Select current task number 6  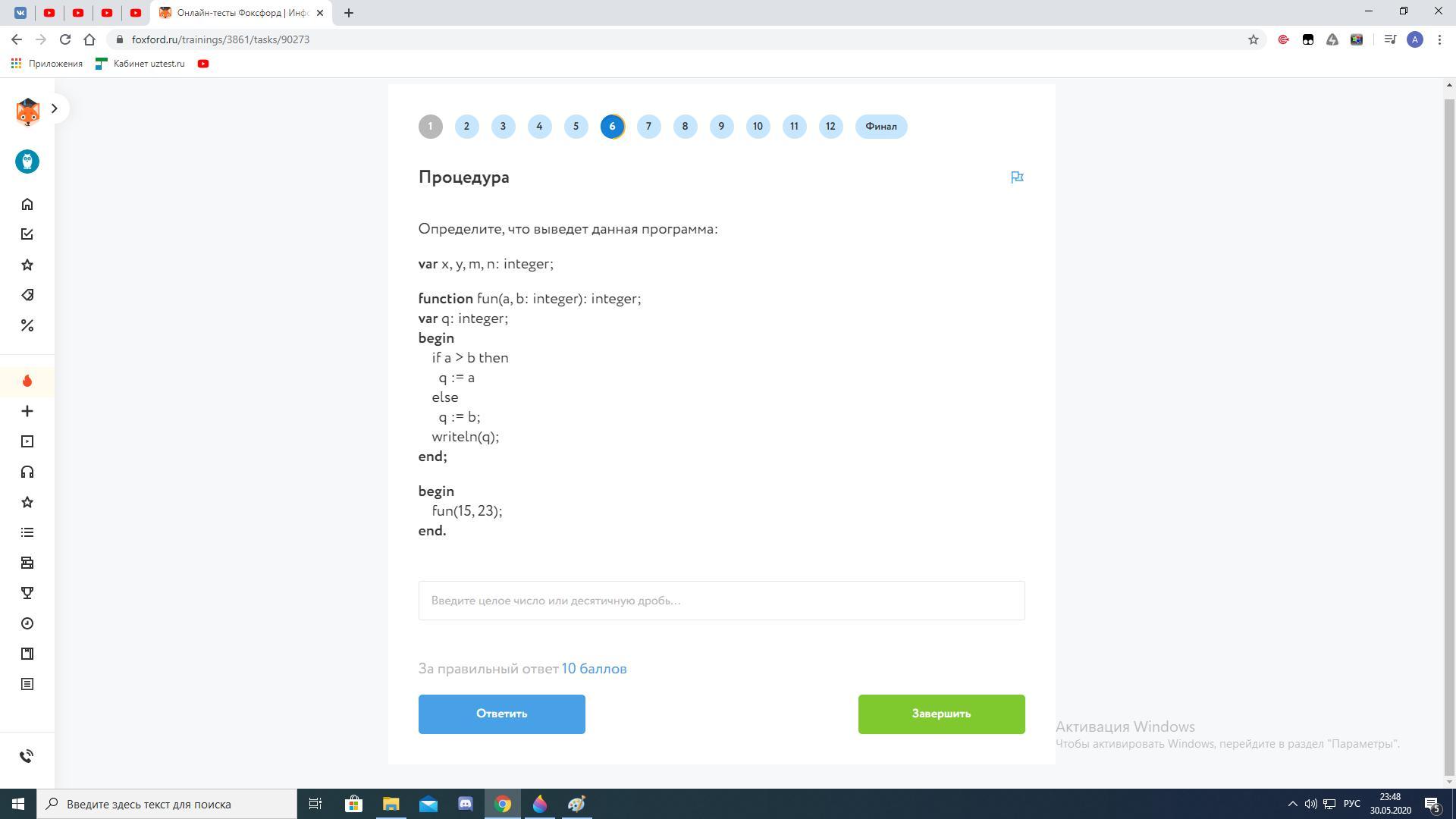point(612,127)
